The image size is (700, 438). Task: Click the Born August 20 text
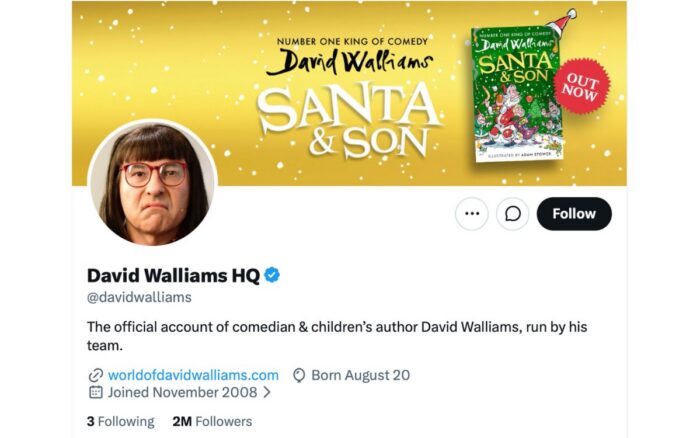click(x=361, y=375)
